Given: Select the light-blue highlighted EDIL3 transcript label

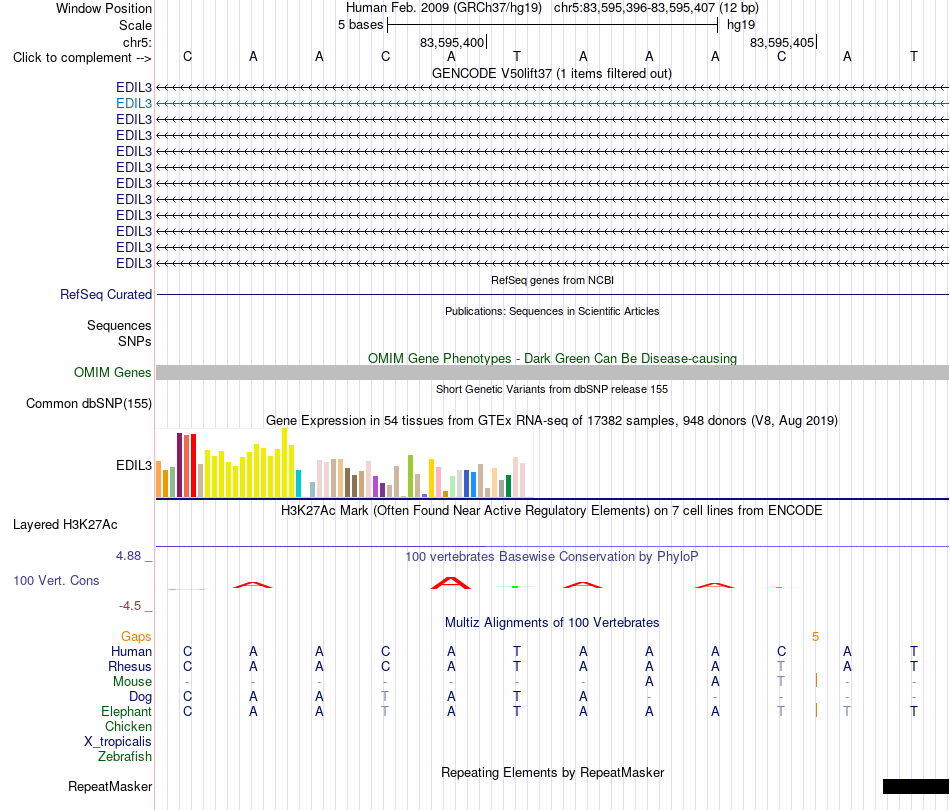Looking at the screenshot, I should click(x=134, y=104).
